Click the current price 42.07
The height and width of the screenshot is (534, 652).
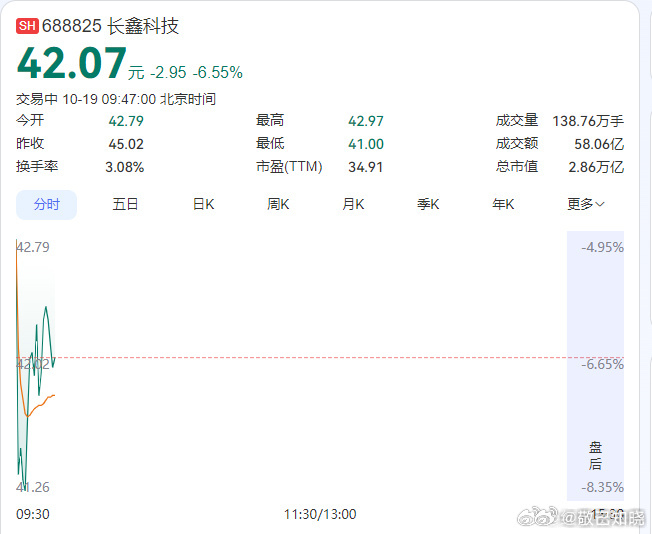coord(72,63)
